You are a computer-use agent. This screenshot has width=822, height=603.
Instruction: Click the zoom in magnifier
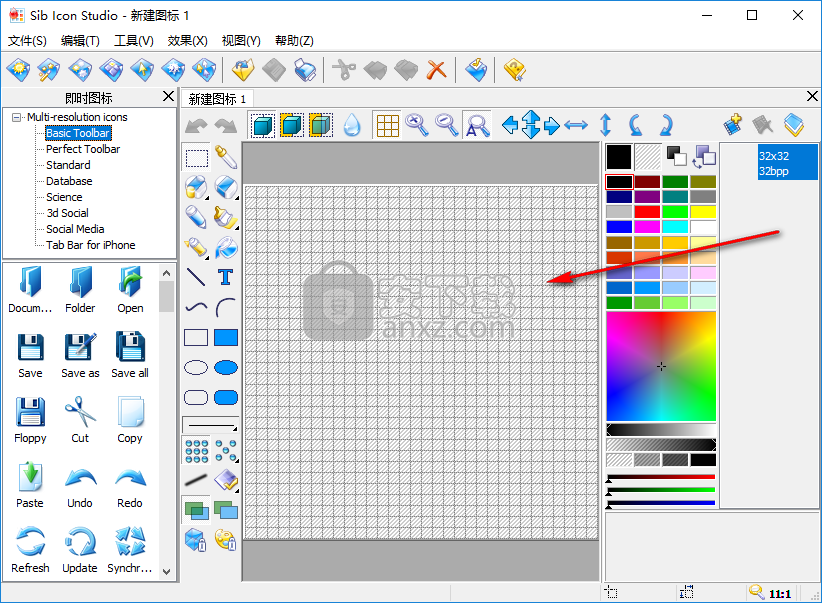click(417, 125)
